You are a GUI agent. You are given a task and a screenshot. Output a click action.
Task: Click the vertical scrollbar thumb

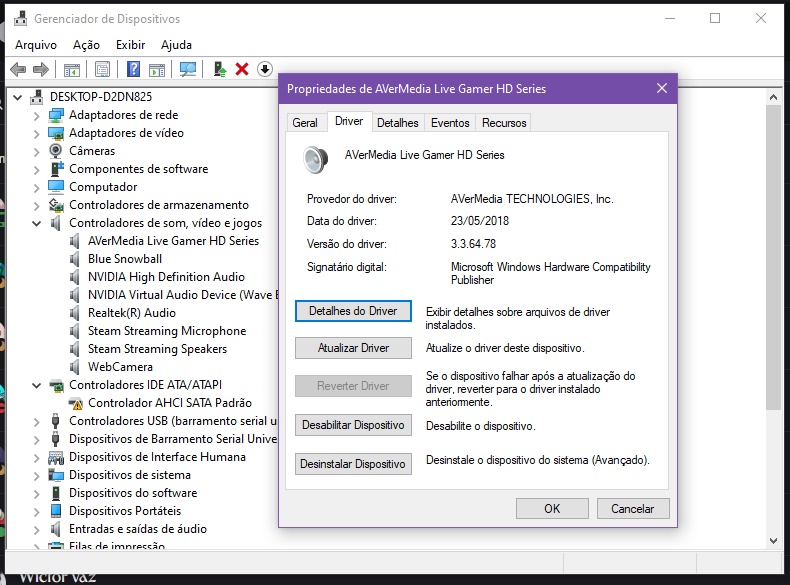(x=773, y=257)
